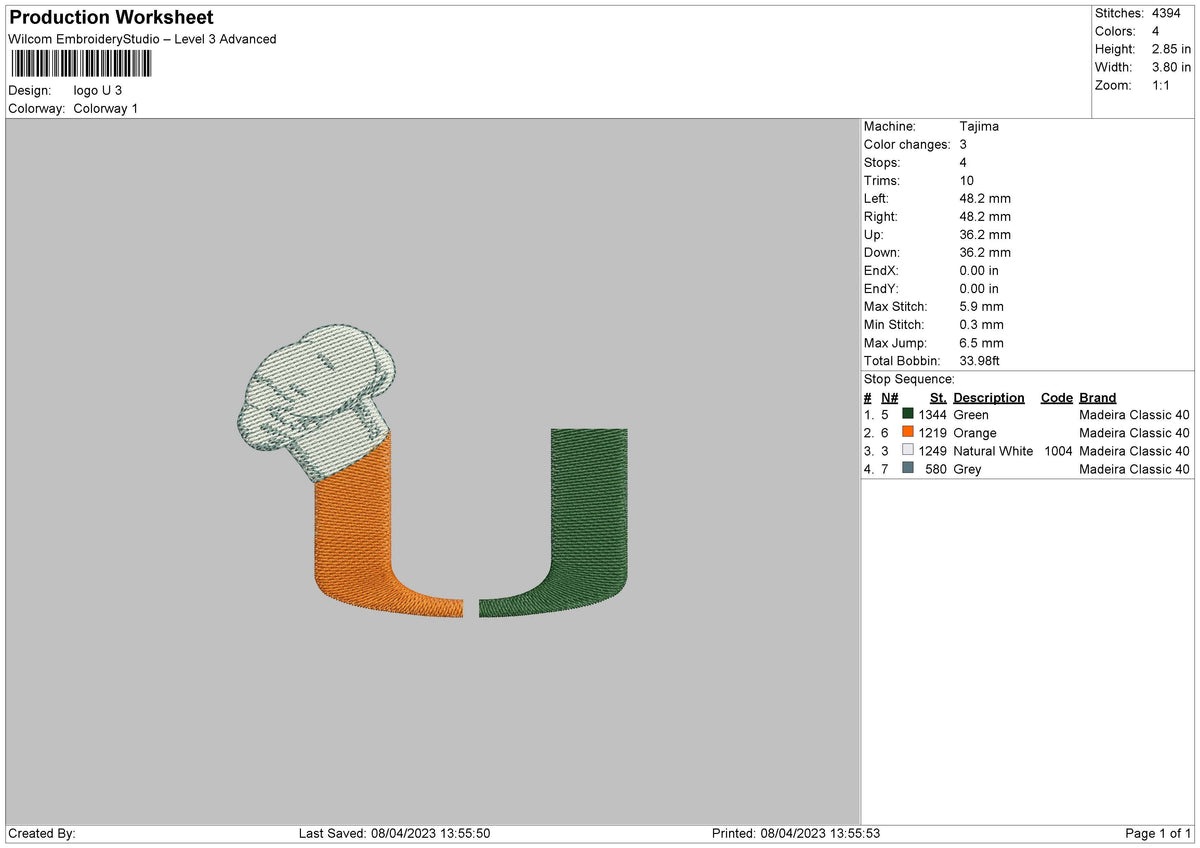Click 'Page 1 of 1' in the footer

pyautogui.click(x=1158, y=833)
